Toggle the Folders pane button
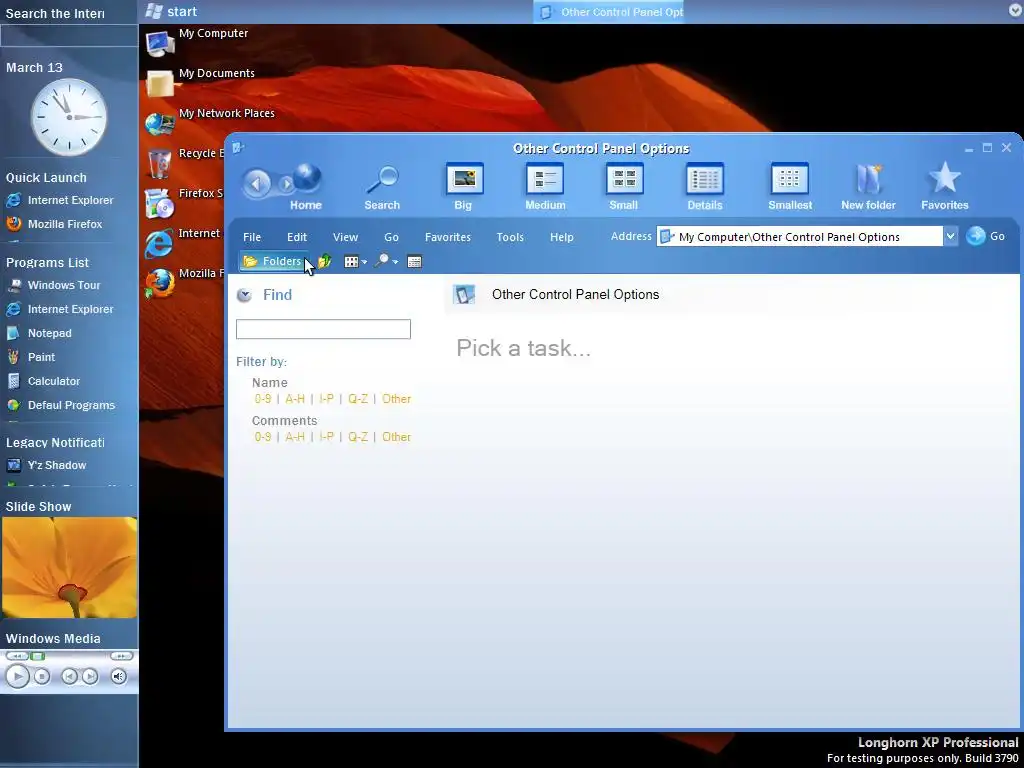This screenshot has height=768, width=1024. point(272,262)
